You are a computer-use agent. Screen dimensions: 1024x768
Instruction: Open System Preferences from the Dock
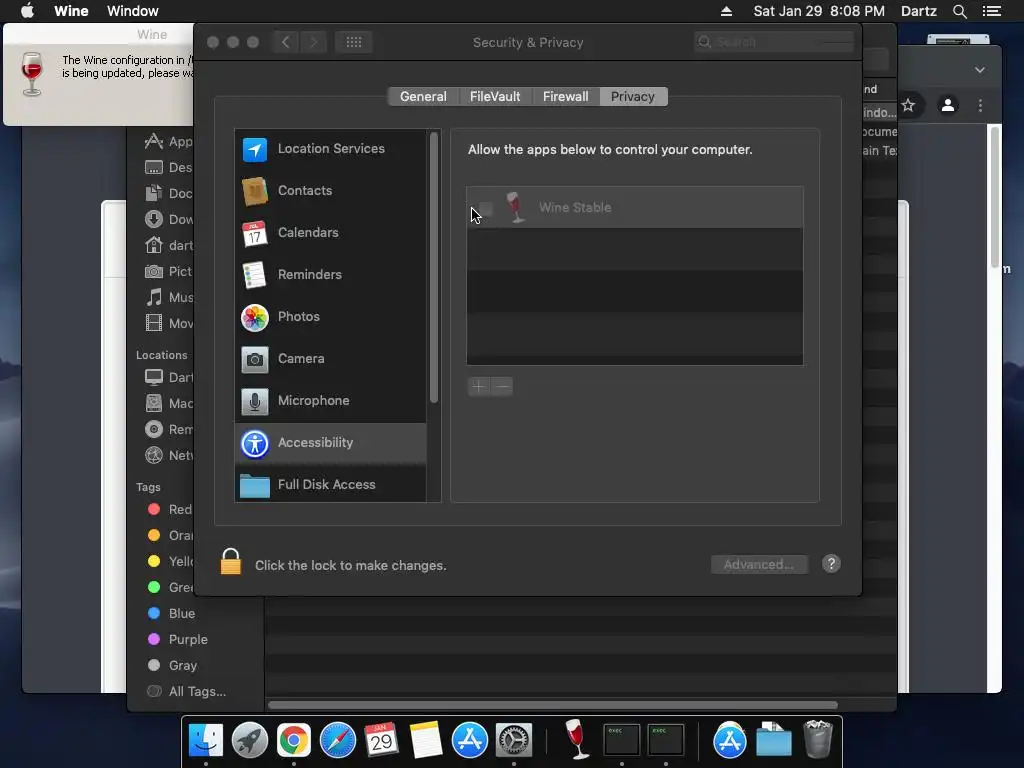[x=514, y=740]
